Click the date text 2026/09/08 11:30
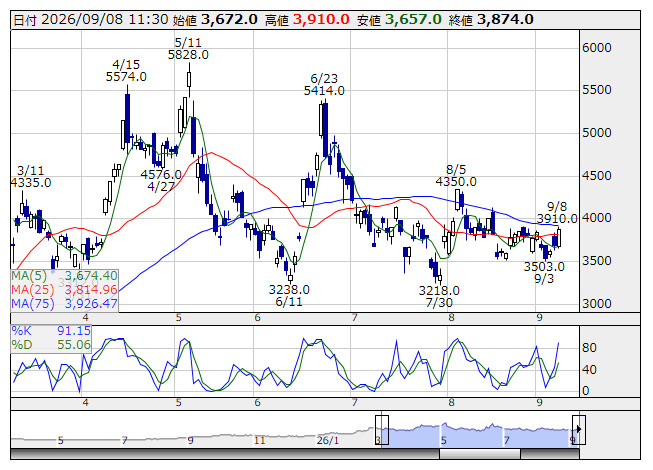 click(x=105, y=20)
